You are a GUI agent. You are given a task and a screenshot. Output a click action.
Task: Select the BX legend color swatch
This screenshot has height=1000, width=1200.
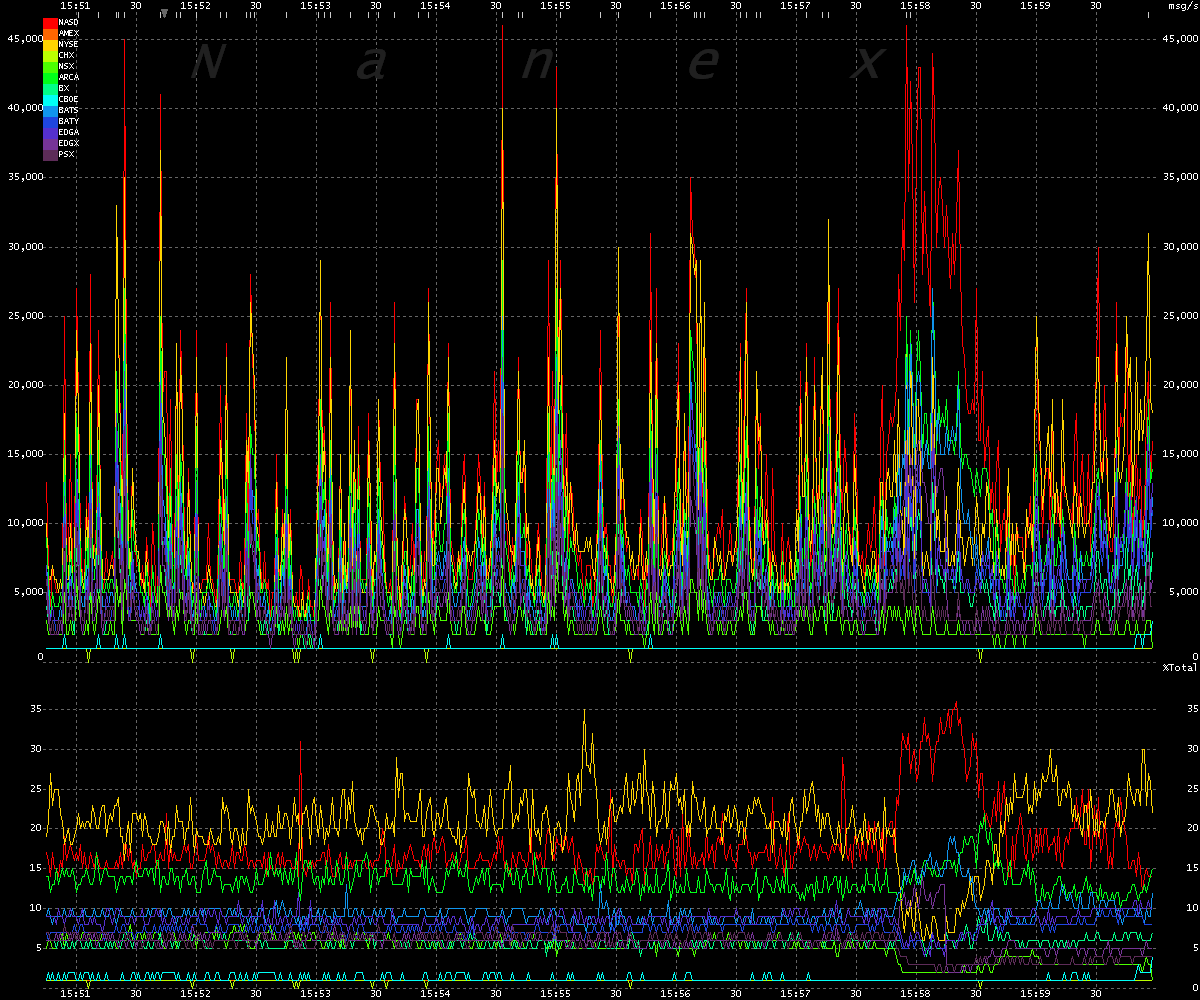coord(50,88)
